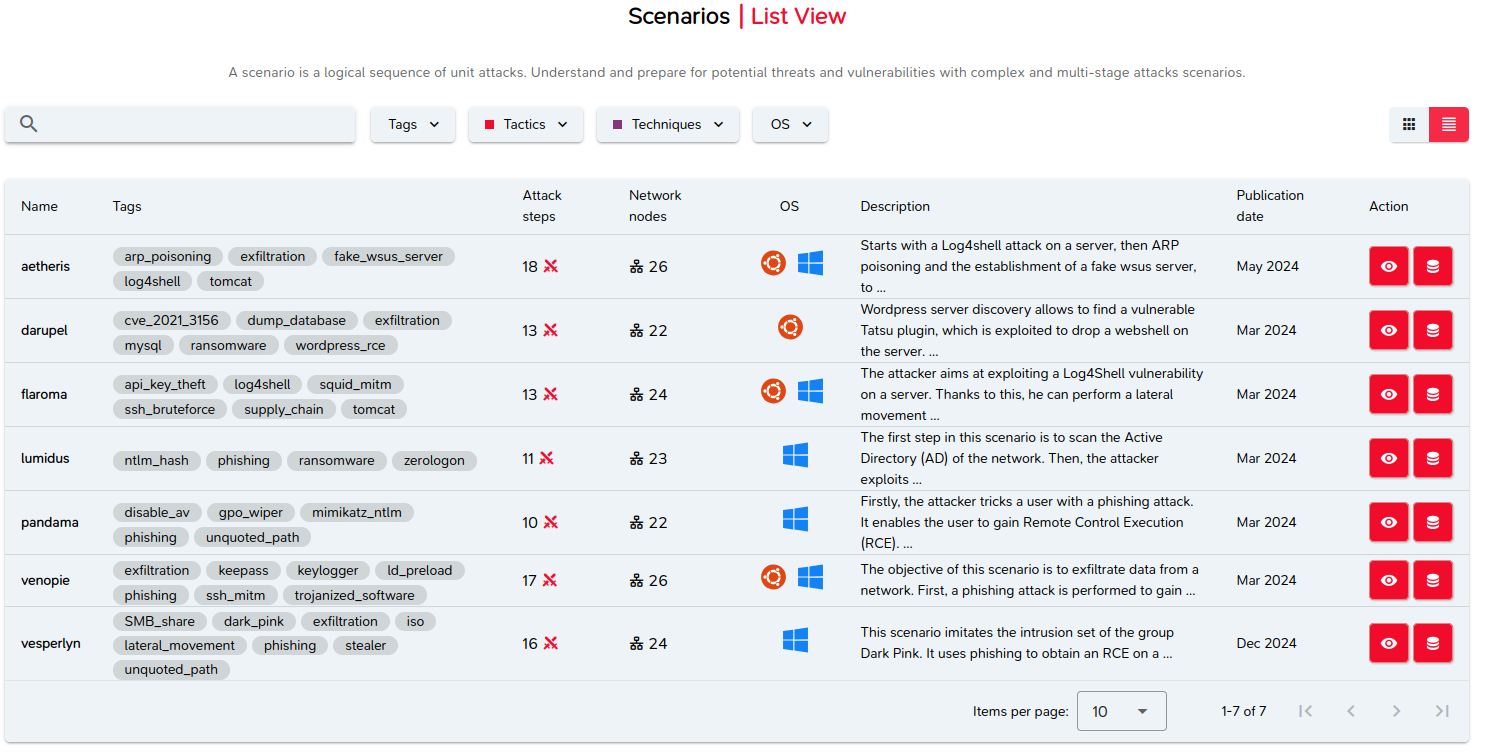The image size is (1489, 753).
Task: Click the scenario name vesperlyn
Action: (50, 643)
